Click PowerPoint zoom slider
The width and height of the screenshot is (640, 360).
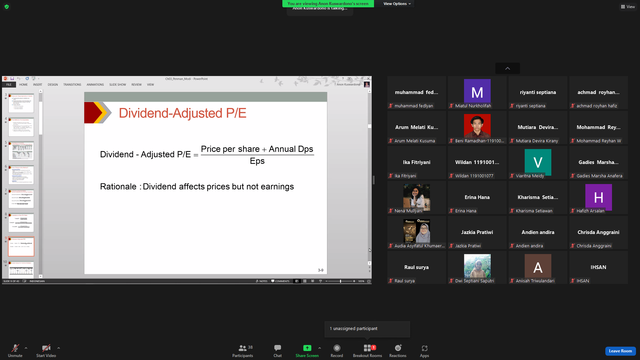(x=340, y=281)
